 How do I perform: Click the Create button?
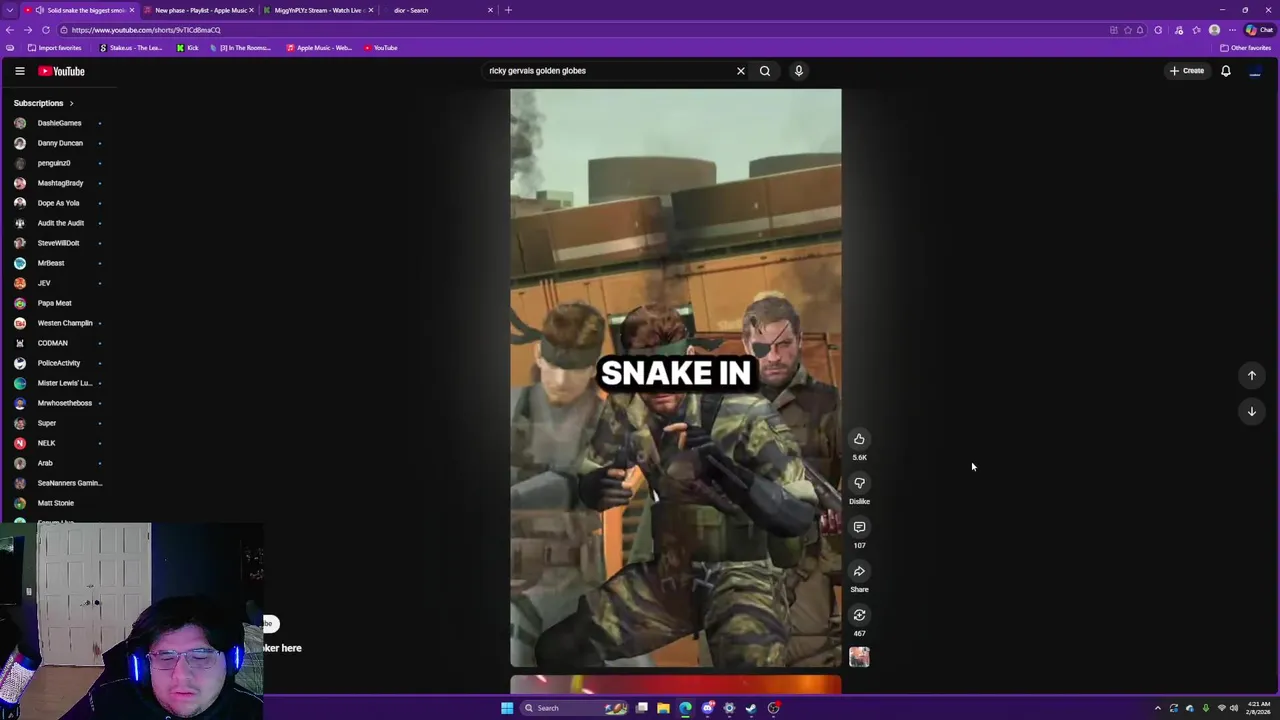[1187, 71]
